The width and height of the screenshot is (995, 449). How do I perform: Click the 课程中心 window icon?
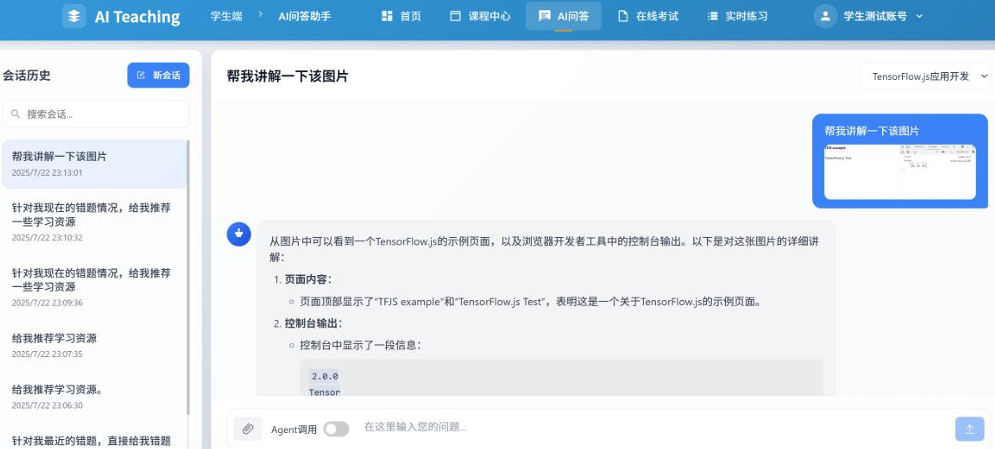point(455,16)
